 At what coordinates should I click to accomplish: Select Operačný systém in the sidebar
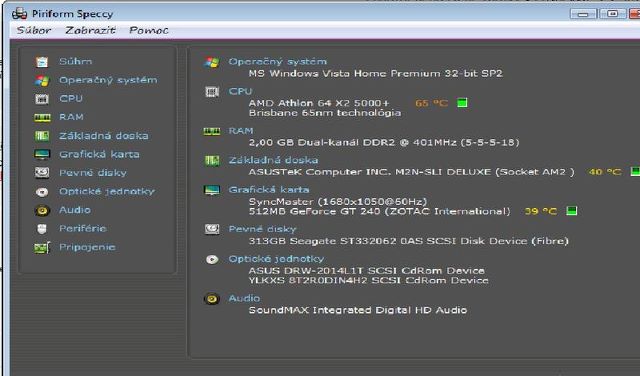click(x=108, y=80)
